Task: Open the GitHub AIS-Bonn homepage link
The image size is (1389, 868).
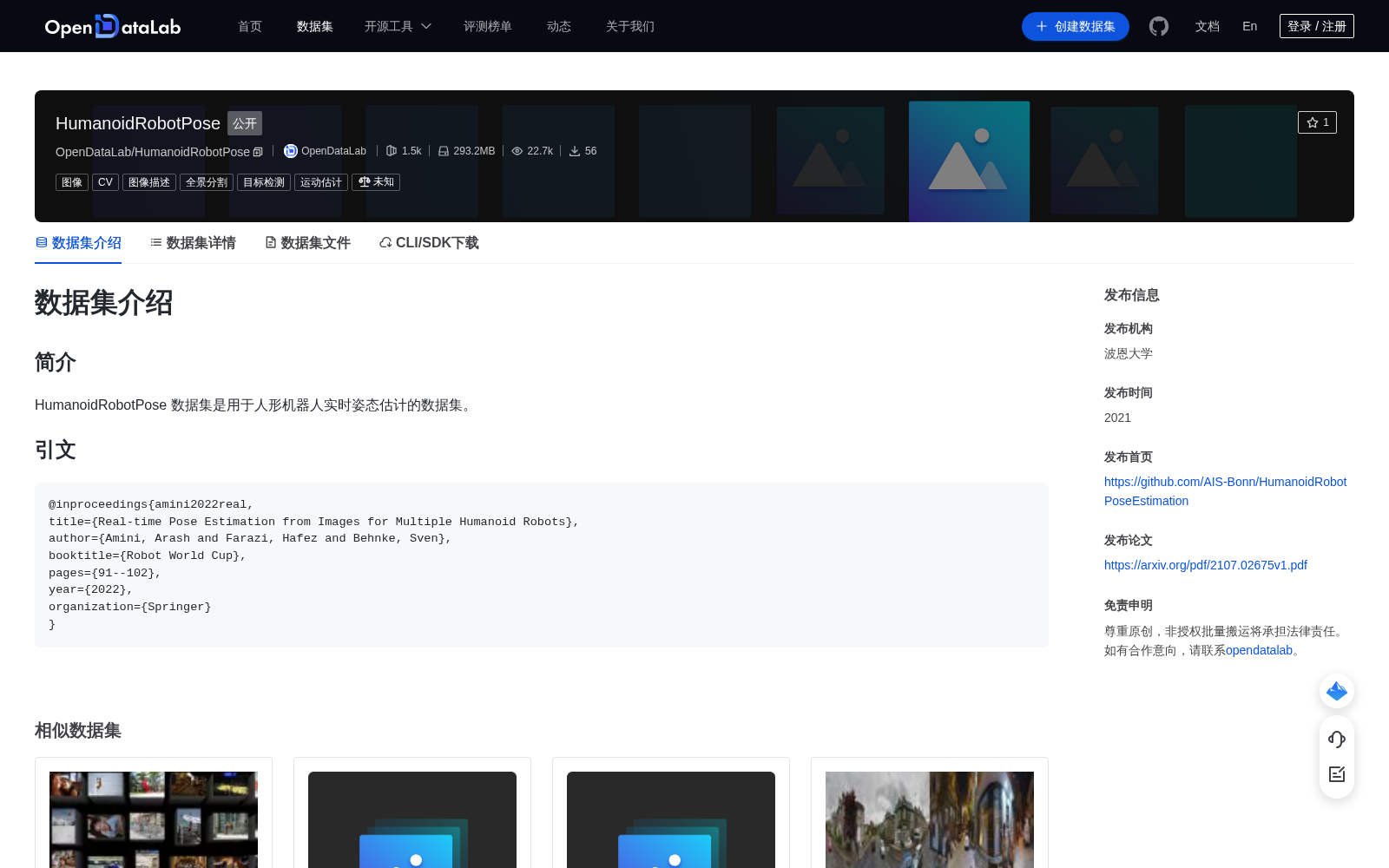Action: [x=1225, y=491]
